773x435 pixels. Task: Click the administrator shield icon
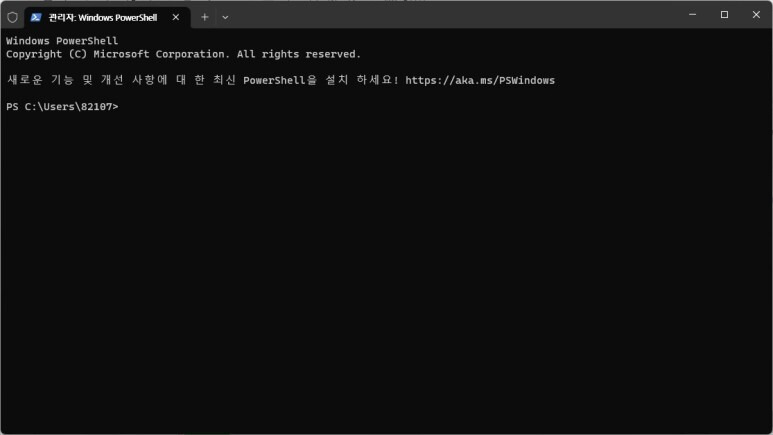12,17
